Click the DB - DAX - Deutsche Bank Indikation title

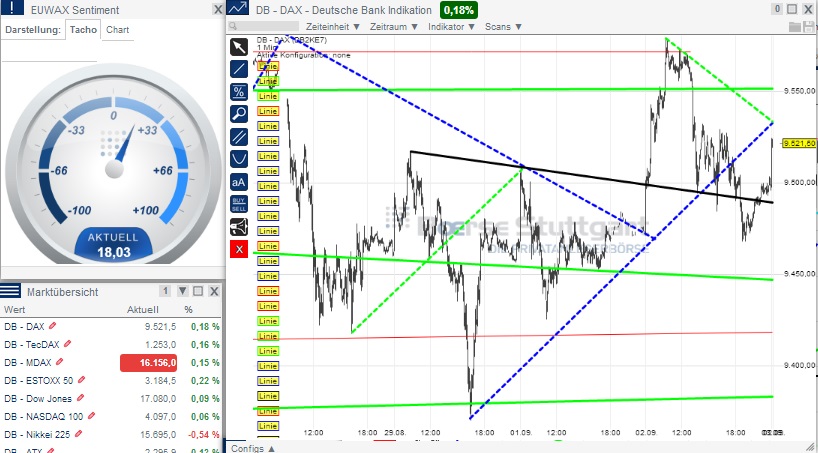point(343,10)
